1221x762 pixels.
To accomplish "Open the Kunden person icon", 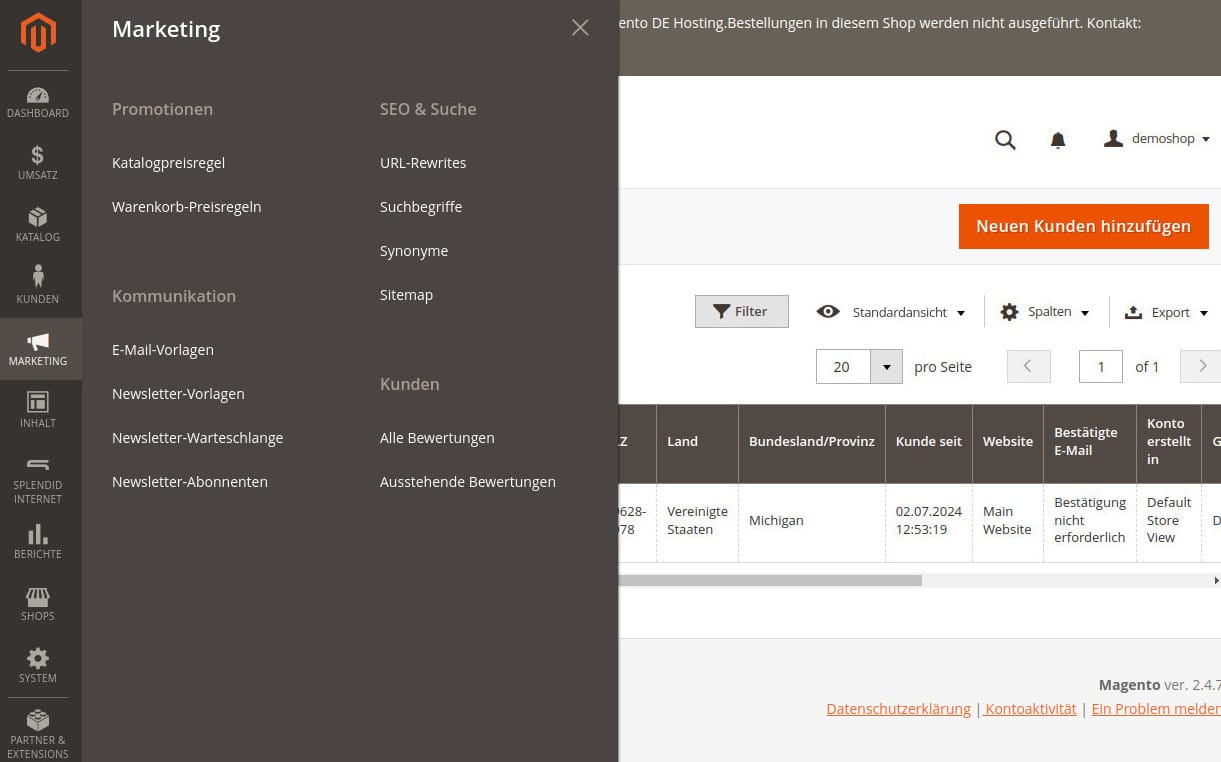I will coord(38,277).
